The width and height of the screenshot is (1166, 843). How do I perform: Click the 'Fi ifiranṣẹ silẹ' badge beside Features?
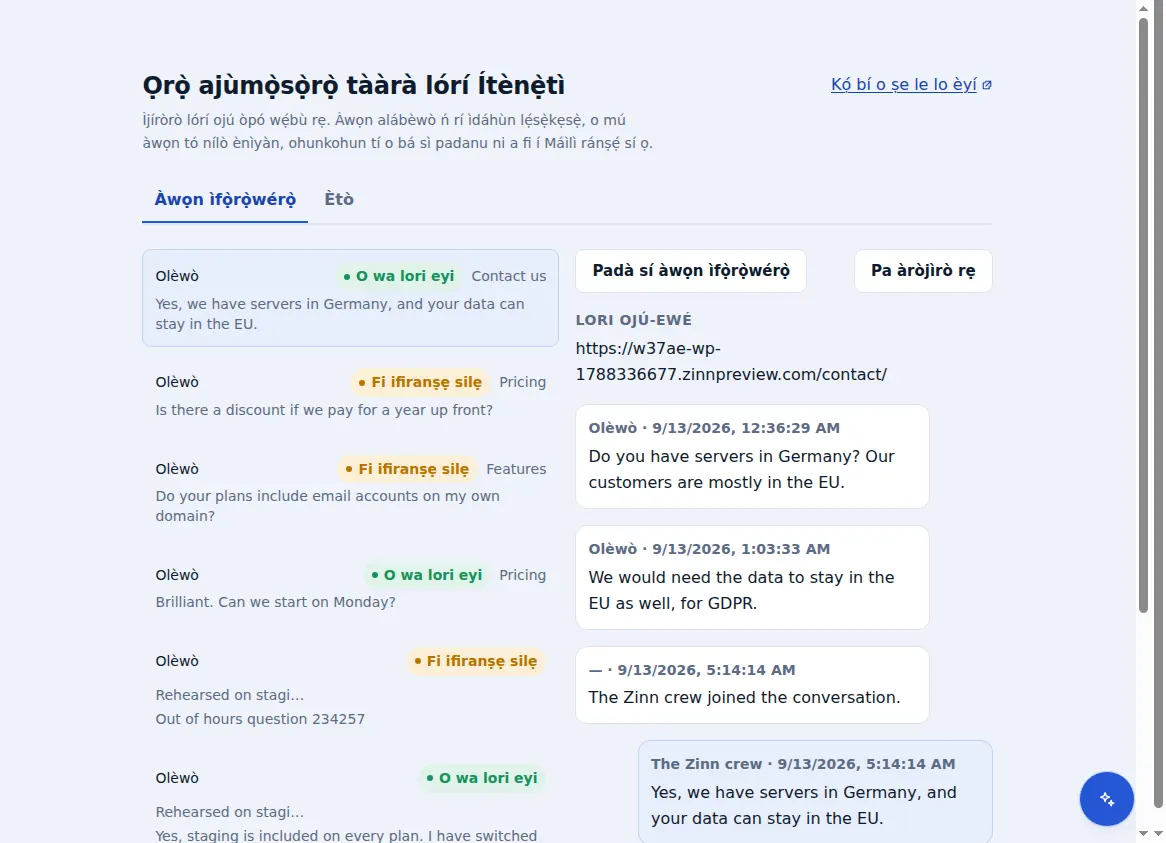coord(407,469)
